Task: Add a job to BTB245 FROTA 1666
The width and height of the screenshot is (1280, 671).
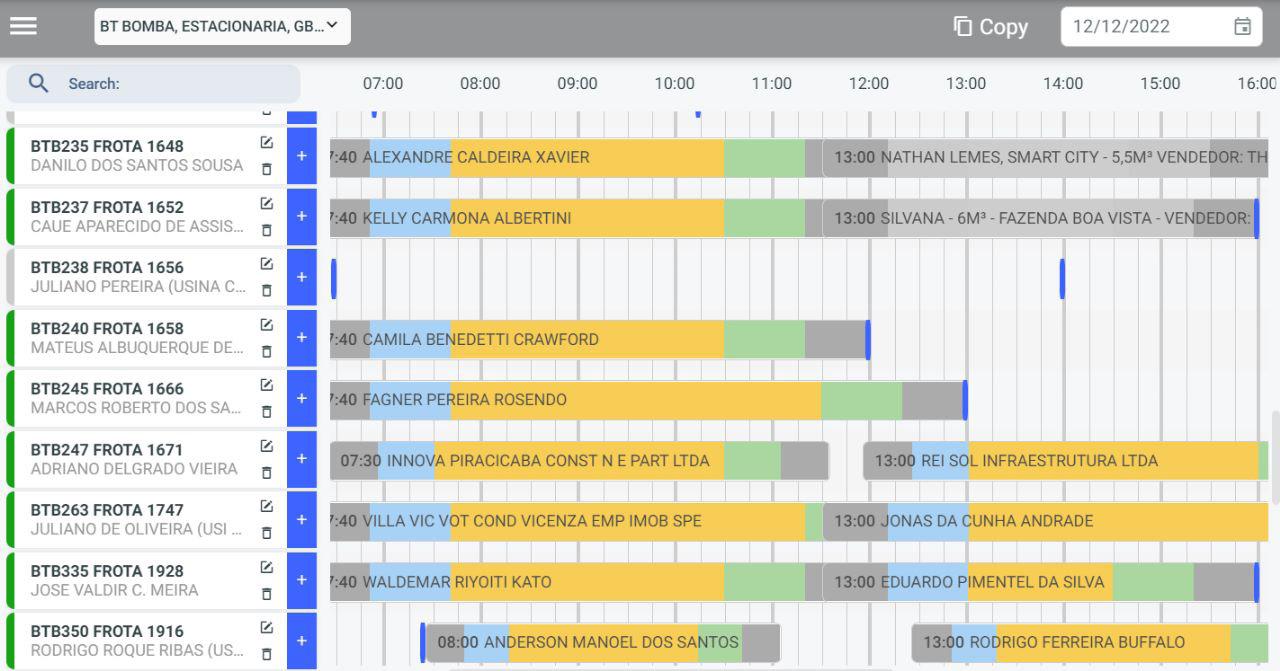Action: click(302, 398)
